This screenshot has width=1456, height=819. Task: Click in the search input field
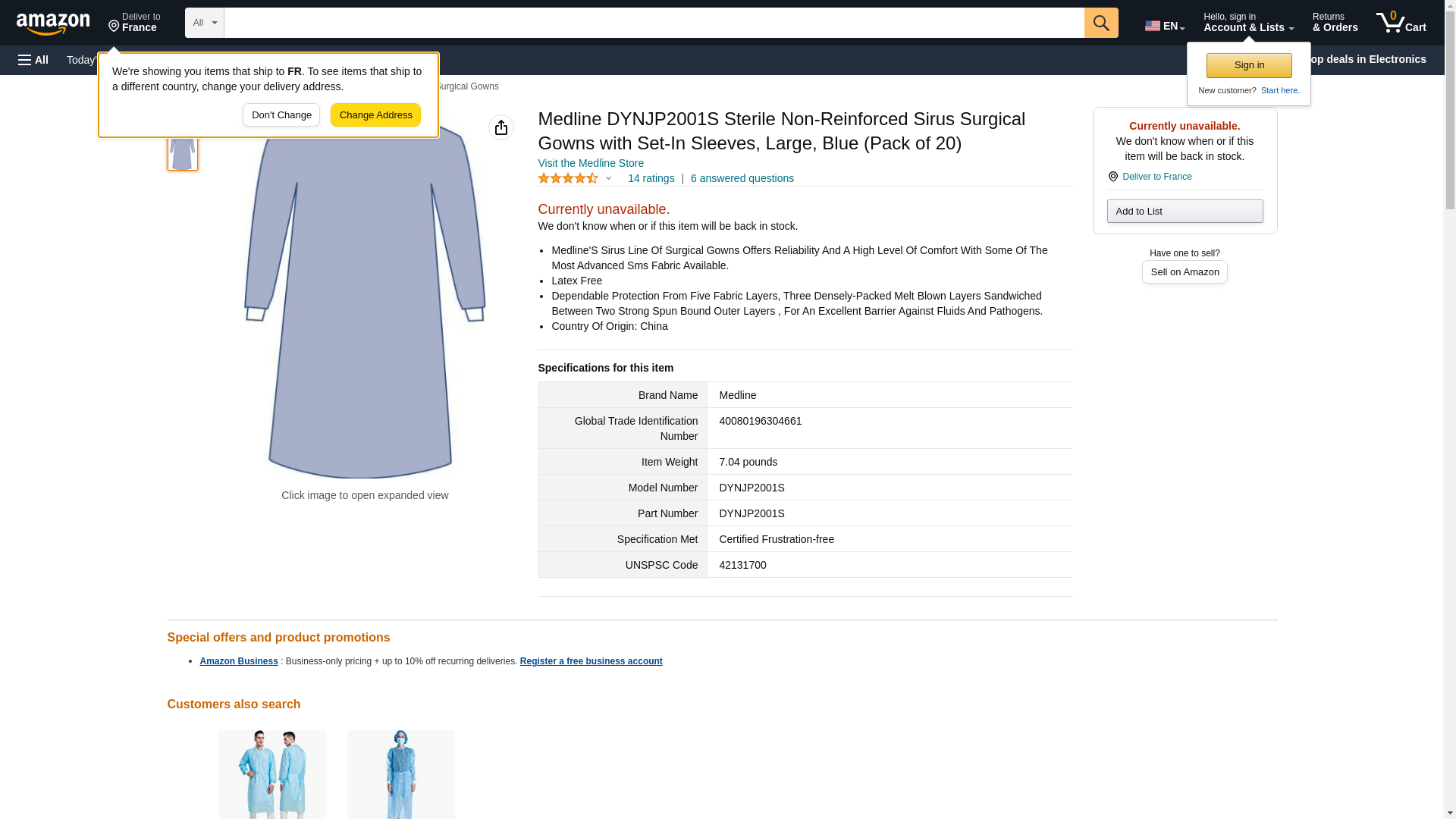click(654, 23)
